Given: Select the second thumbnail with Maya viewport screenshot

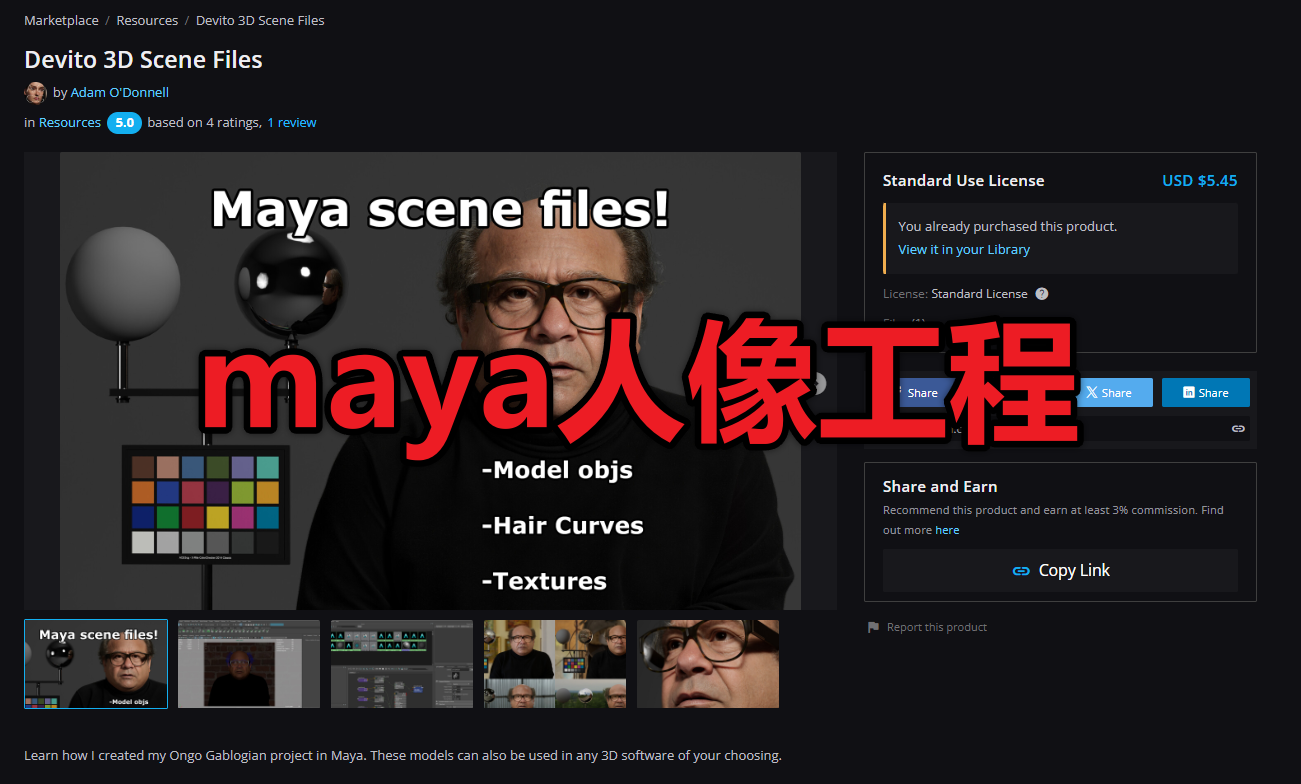Looking at the screenshot, I should [x=249, y=664].
